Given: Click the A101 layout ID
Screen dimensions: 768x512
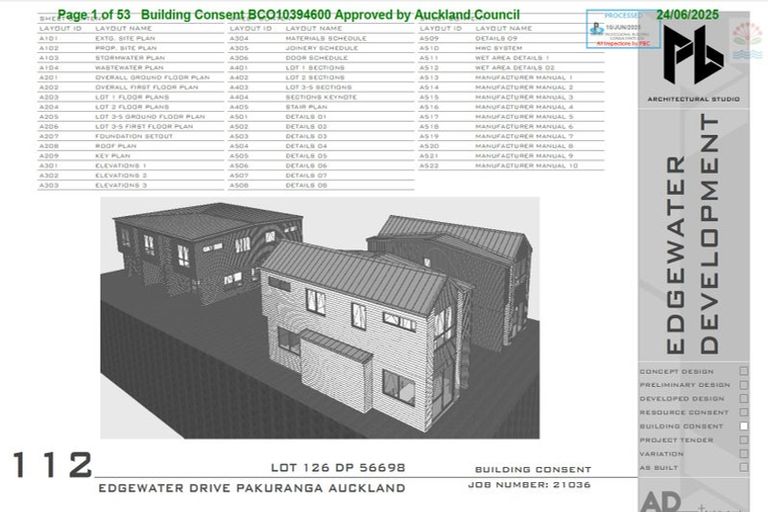Looking at the screenshot, I should 49,38.
